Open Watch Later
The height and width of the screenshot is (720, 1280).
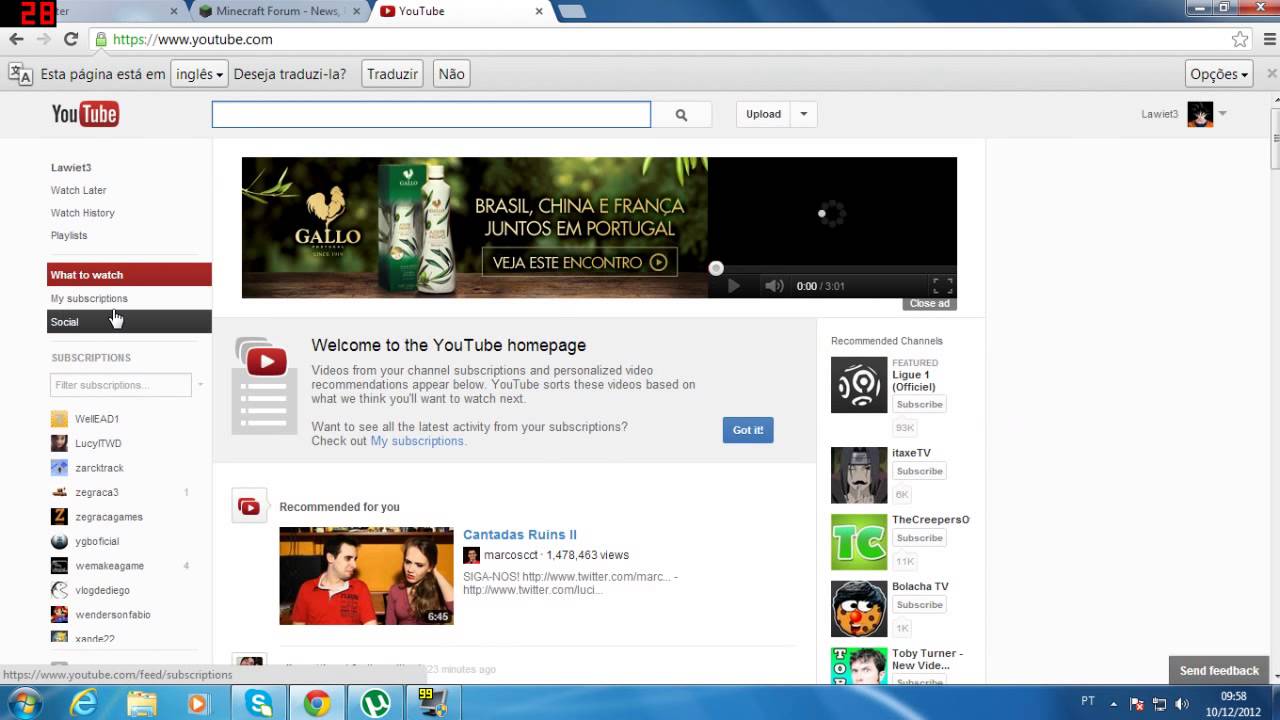click(79, 190)
